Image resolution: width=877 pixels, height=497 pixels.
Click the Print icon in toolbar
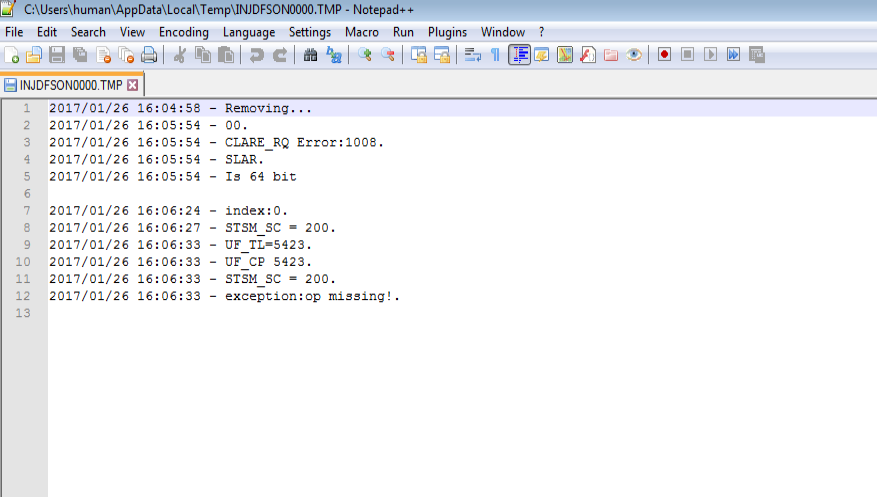point(149,55)
